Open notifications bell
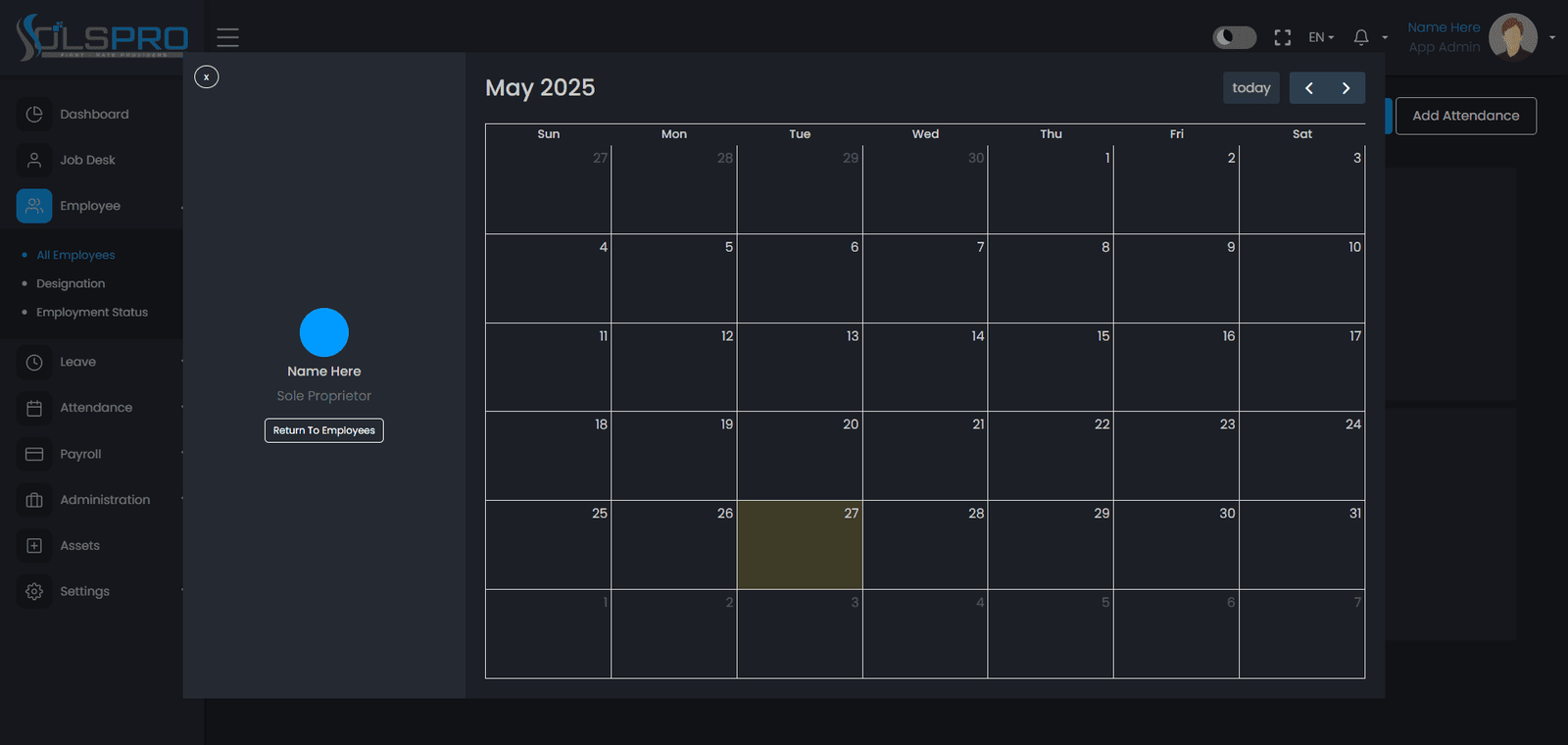The image size is (1568, 745). tap(1361, 37)
